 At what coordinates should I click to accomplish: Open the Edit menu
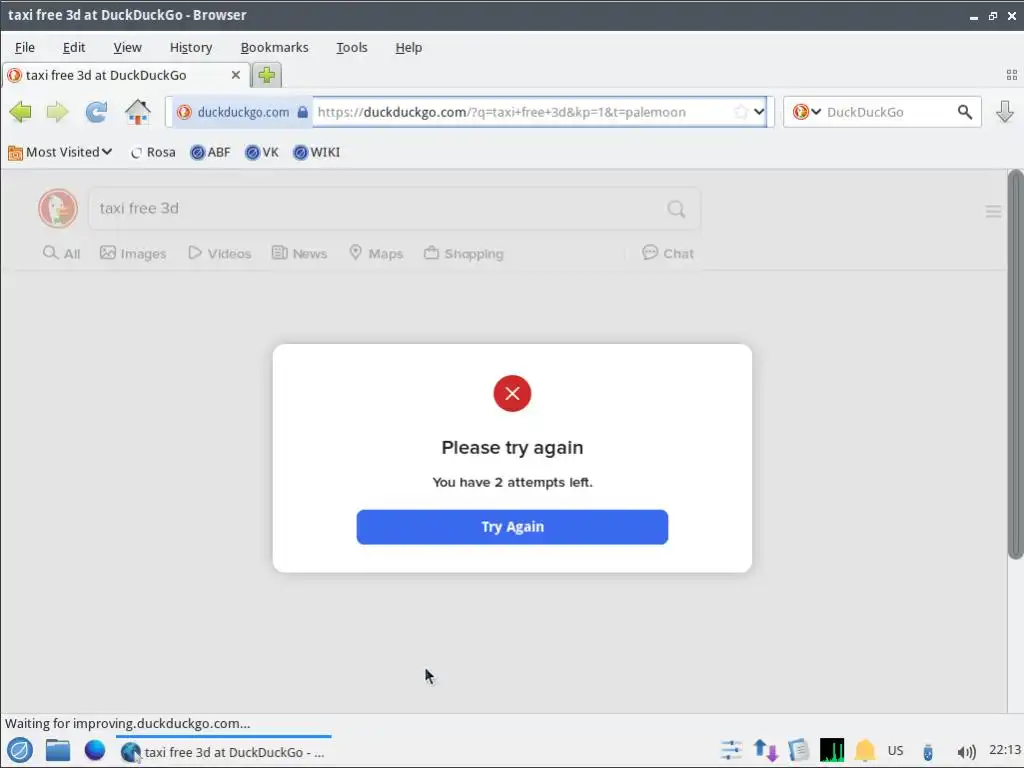pyautogui.click(x=74, y=47)
